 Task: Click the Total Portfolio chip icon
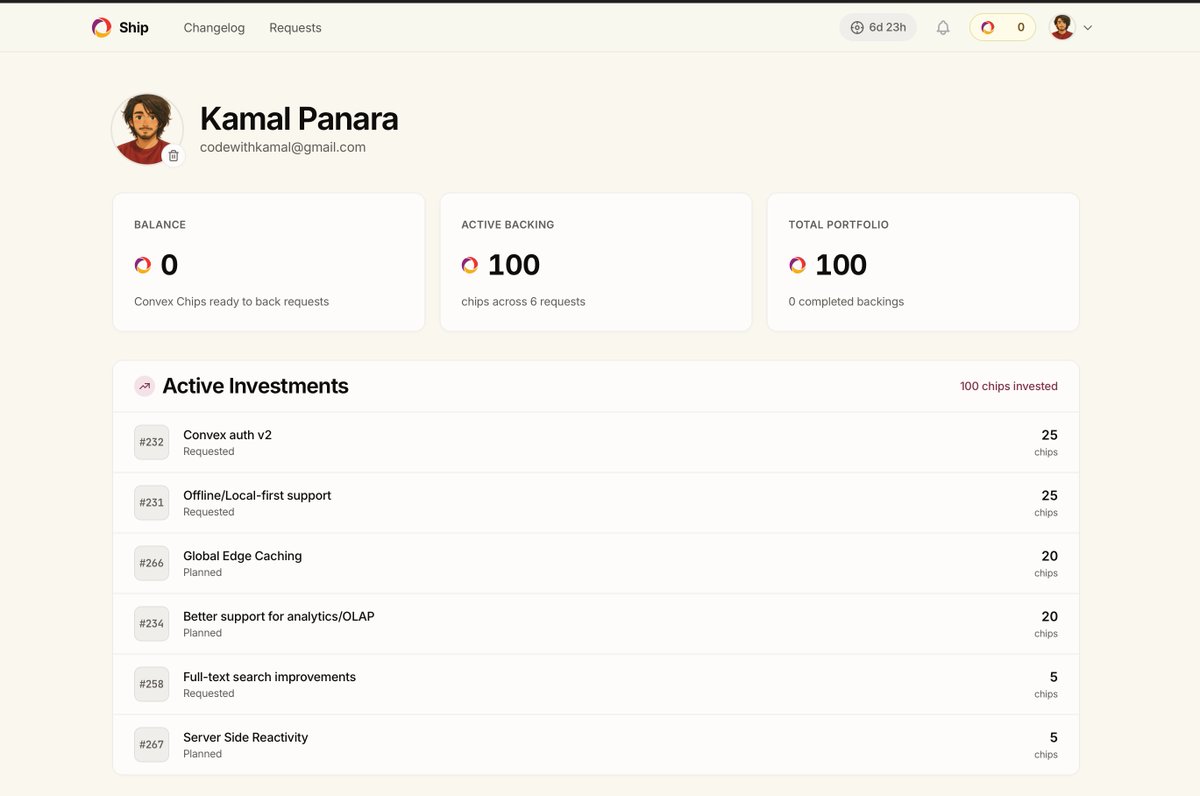point(797,265)
